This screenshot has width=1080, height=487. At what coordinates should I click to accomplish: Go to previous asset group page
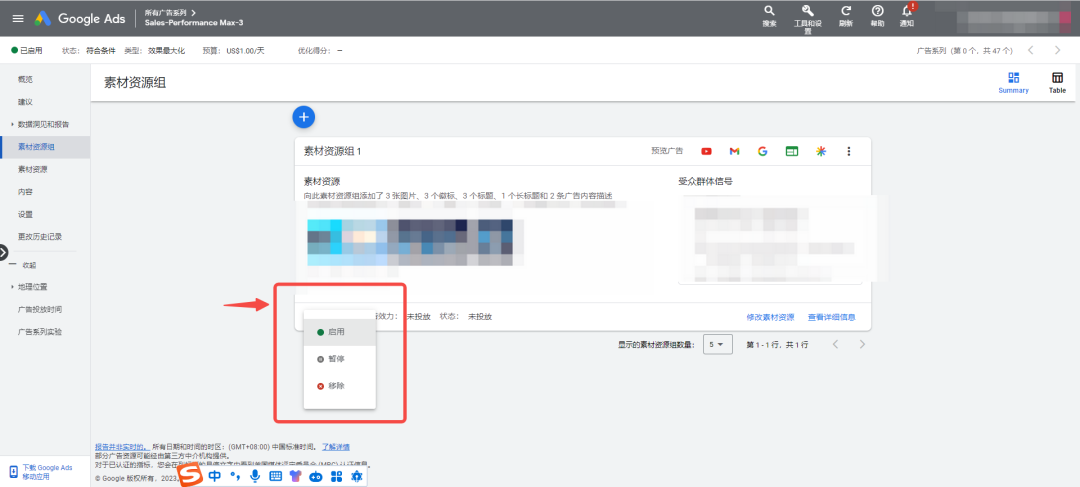(x=835, y=344)
